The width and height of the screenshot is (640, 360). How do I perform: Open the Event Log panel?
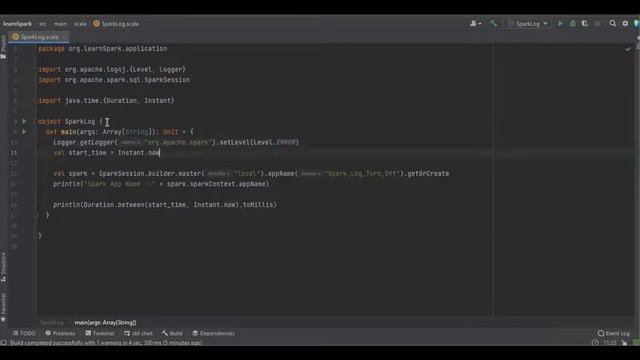click(614, 333)
